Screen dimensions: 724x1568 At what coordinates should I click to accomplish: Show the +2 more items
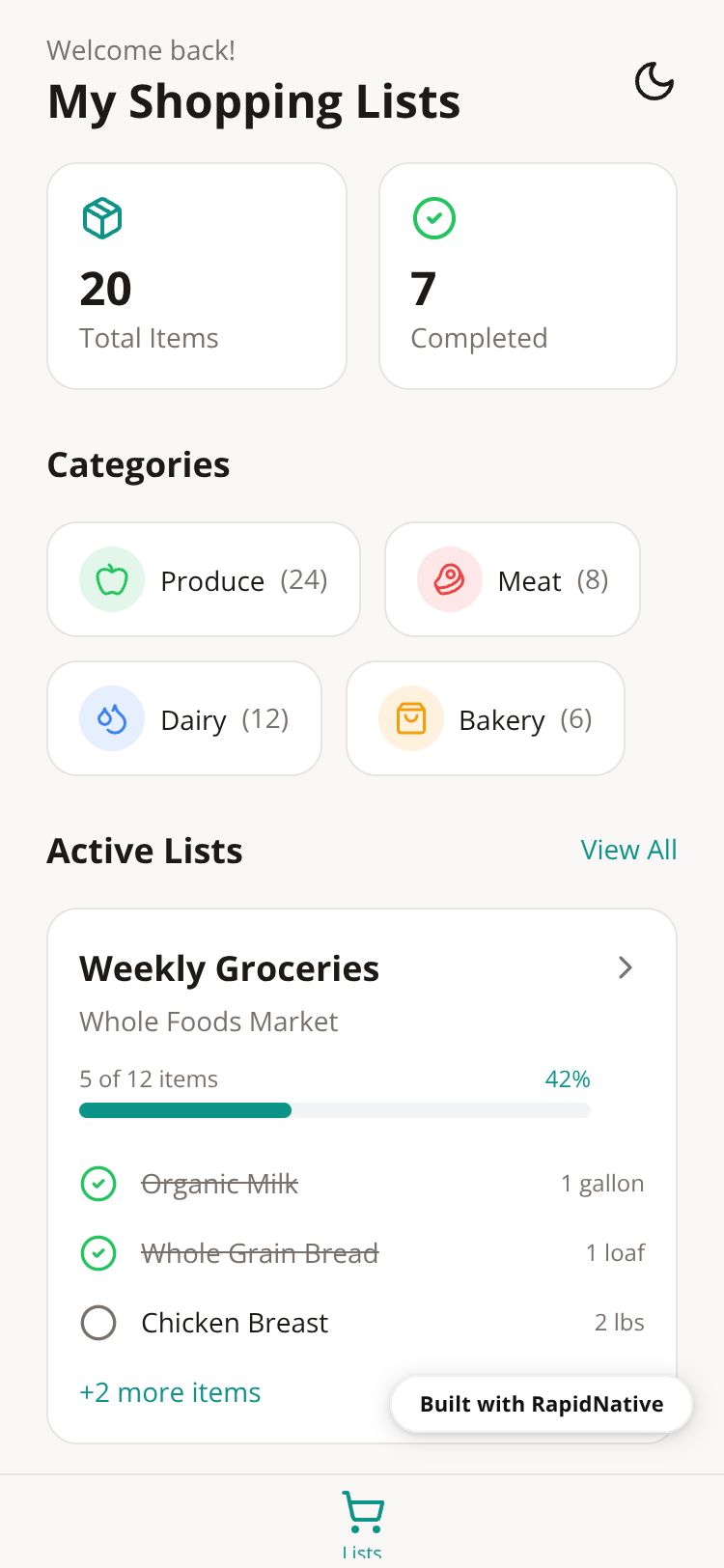pos(170,1392)
